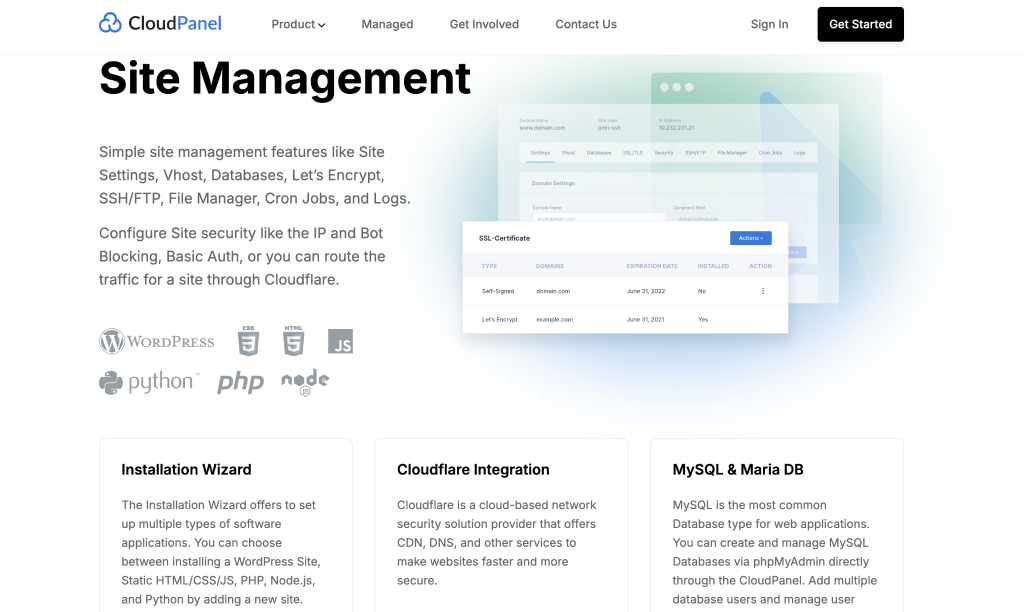Click the TYPE column header

pos(489,266)
